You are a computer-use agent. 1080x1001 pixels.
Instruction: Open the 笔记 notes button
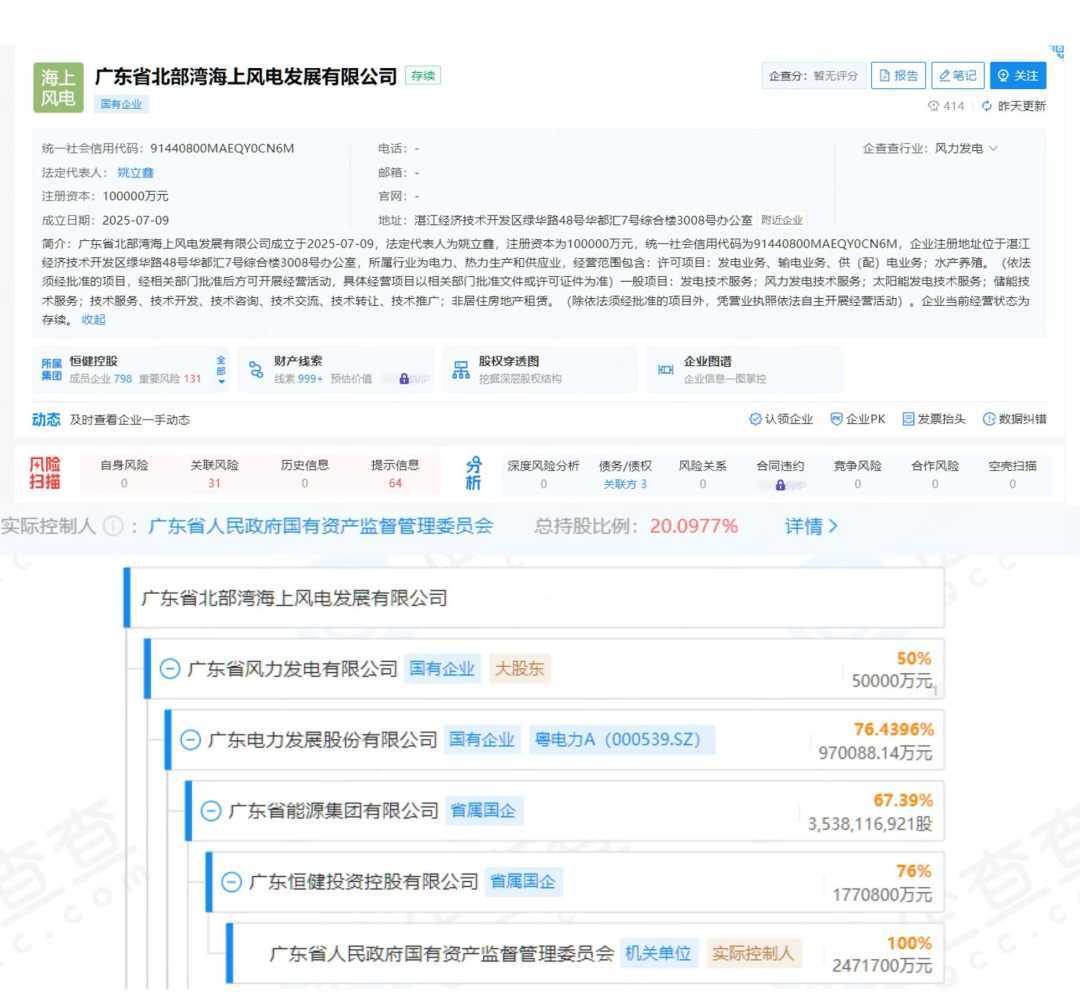[957, 76]
